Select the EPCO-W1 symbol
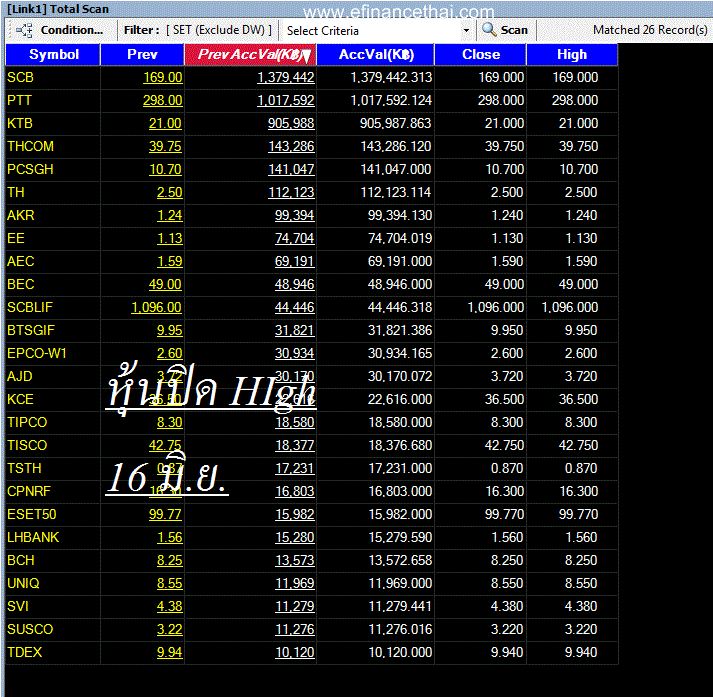This screenshot has width=713, height=697. click(x=37, y=353)
